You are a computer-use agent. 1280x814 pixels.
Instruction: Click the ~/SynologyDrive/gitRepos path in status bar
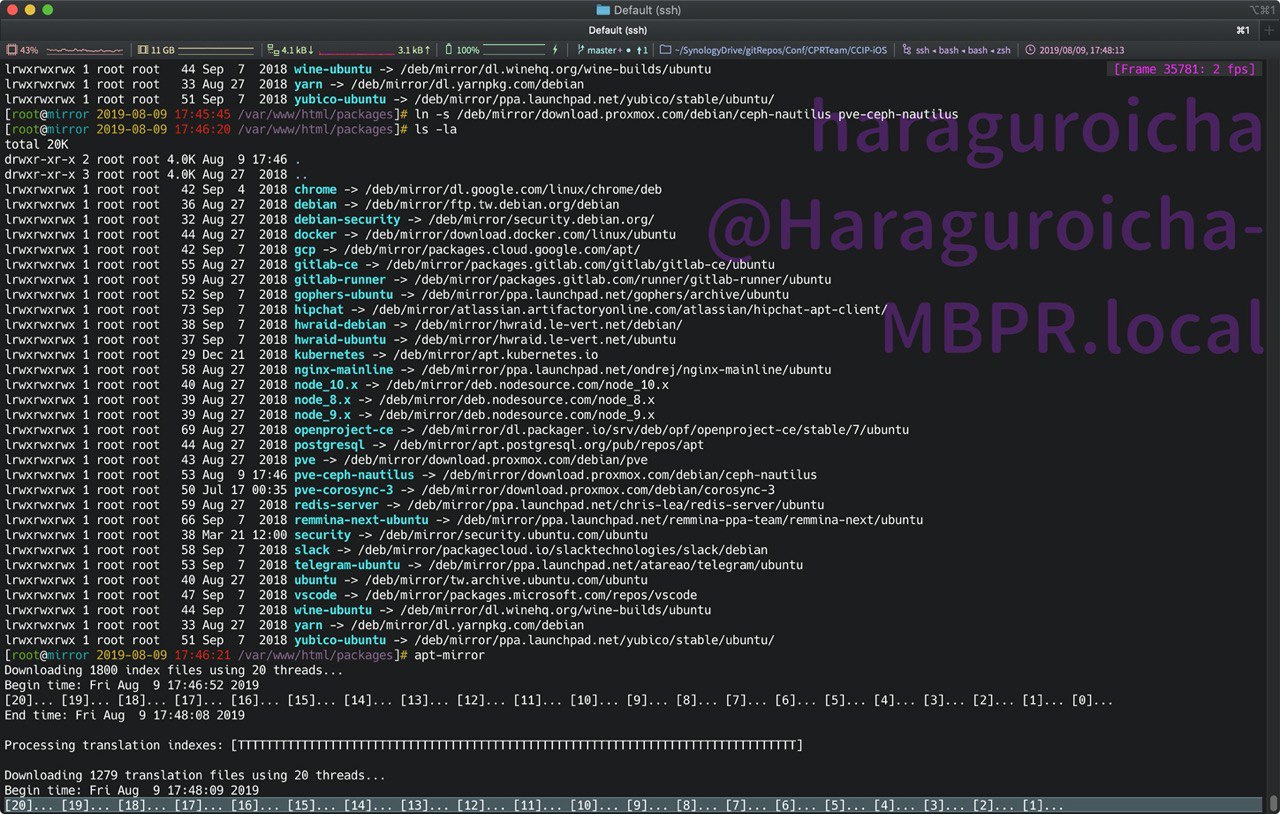(782, 49)
